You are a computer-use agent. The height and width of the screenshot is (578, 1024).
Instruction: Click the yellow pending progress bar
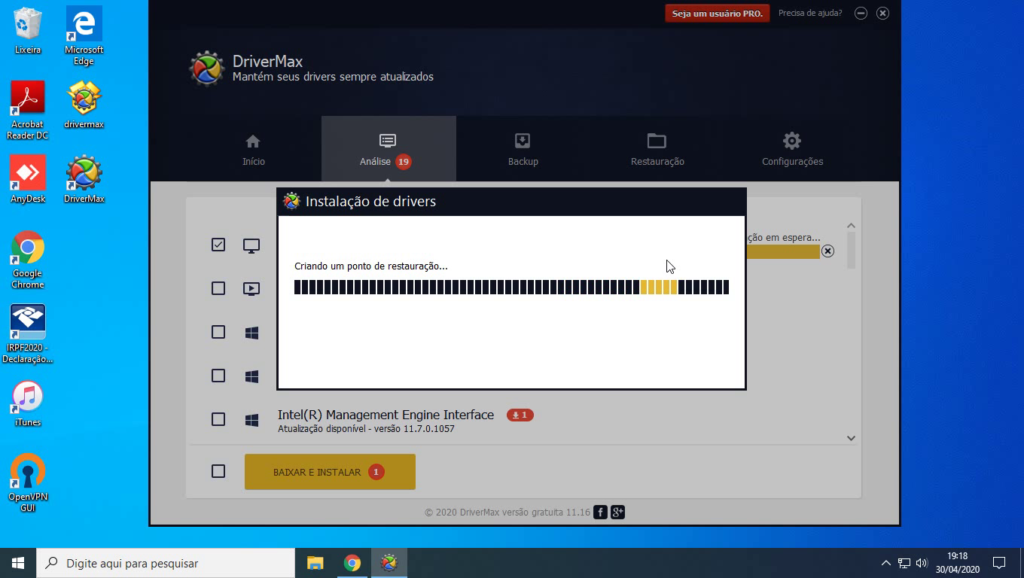pos(782,251)
